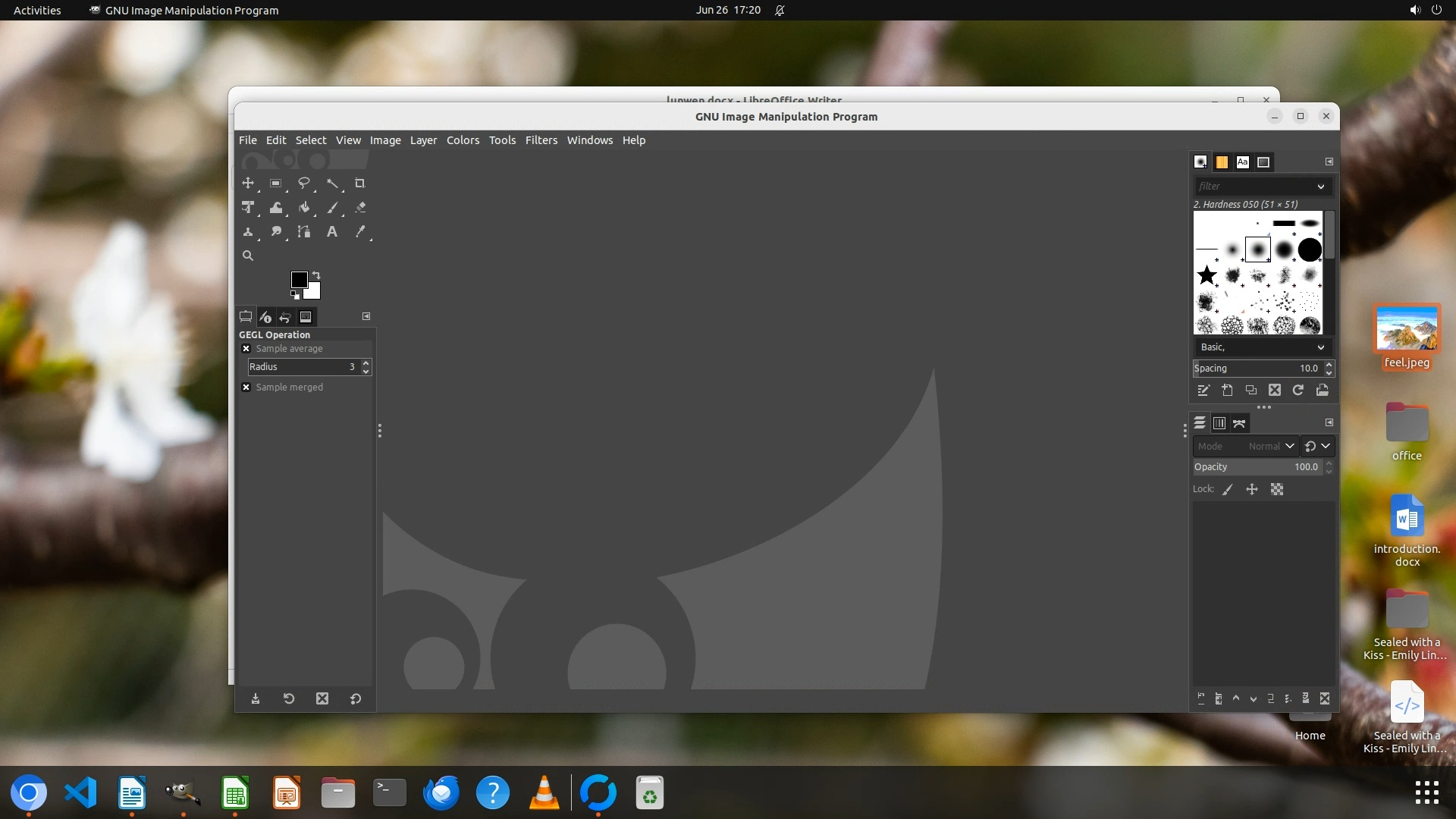The height and width of the screenshot is (819, 1456).
Task: Toggle the Sample average checkbox
Action: coord(246,349)
